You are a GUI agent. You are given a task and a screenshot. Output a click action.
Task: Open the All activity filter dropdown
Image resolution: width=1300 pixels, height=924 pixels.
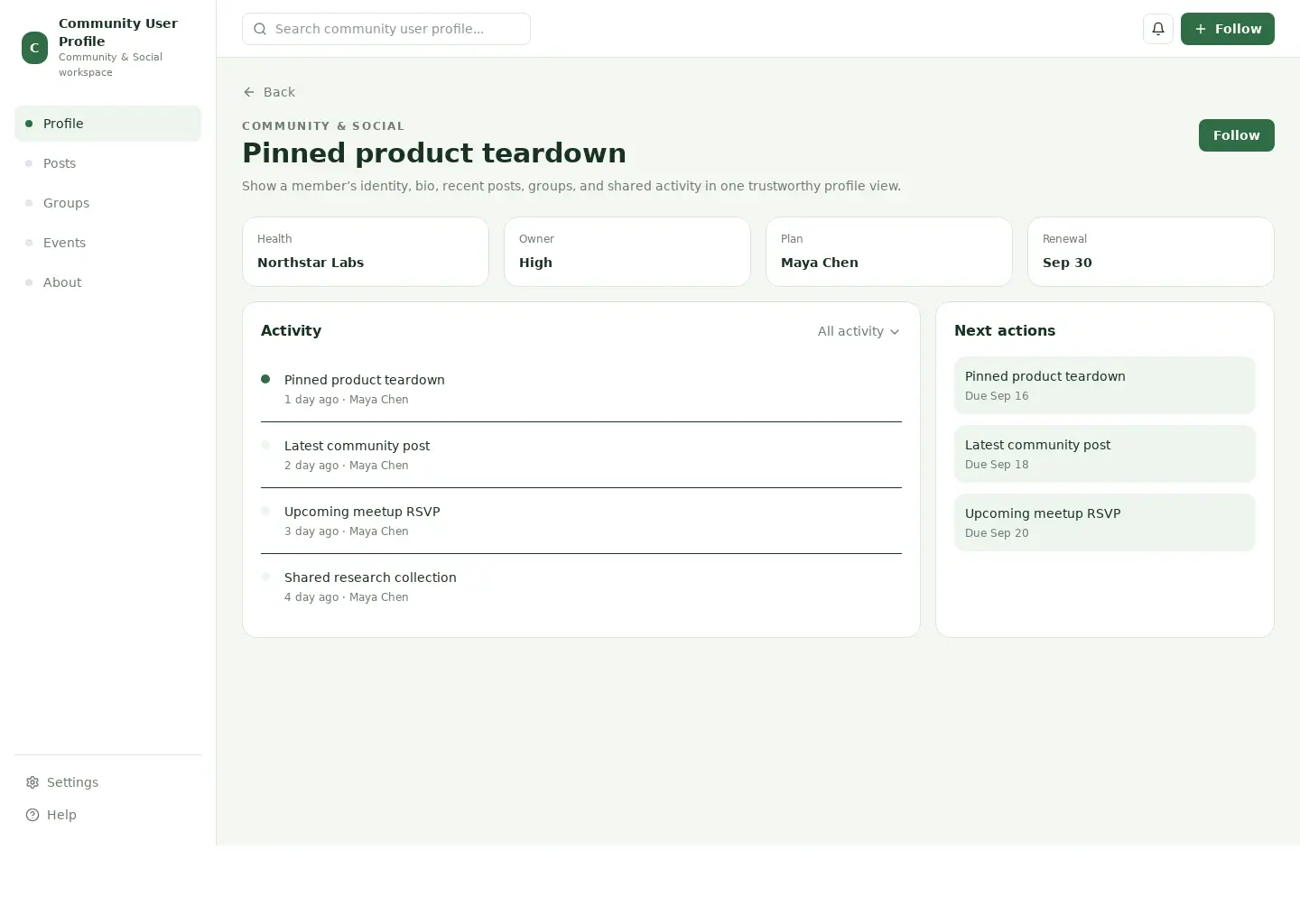(x=859, y=331)
